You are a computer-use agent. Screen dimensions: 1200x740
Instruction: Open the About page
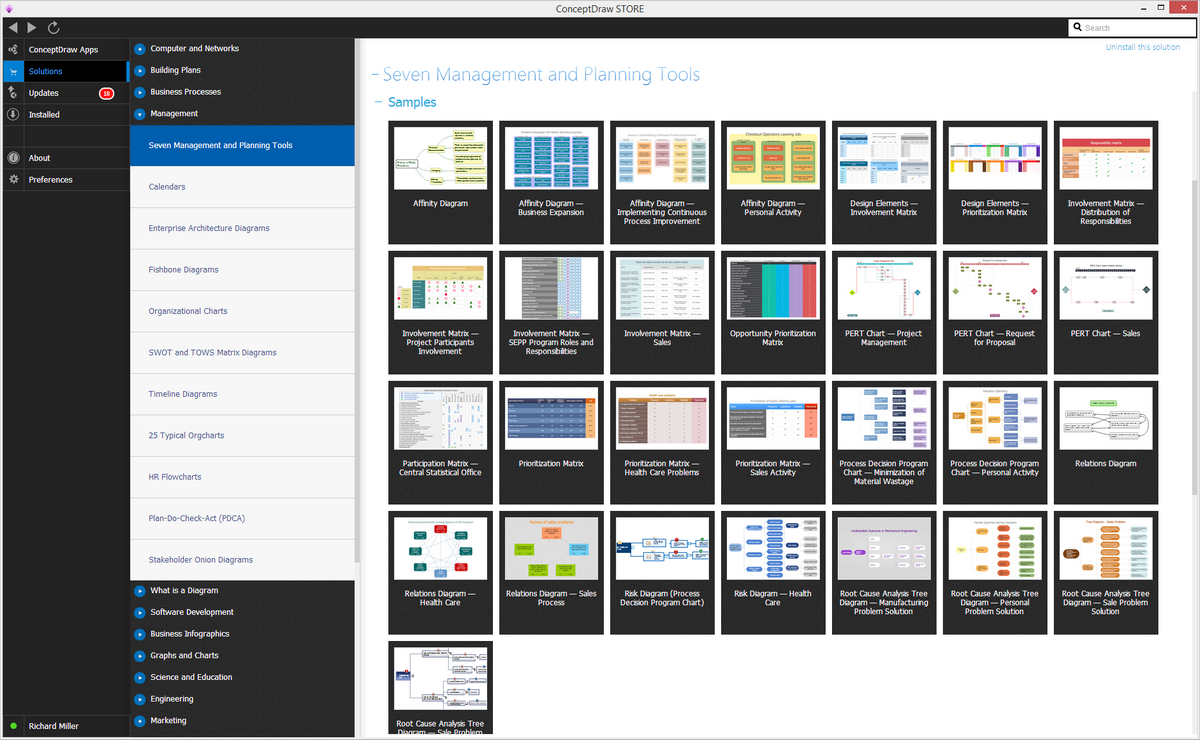pos(40,158)
